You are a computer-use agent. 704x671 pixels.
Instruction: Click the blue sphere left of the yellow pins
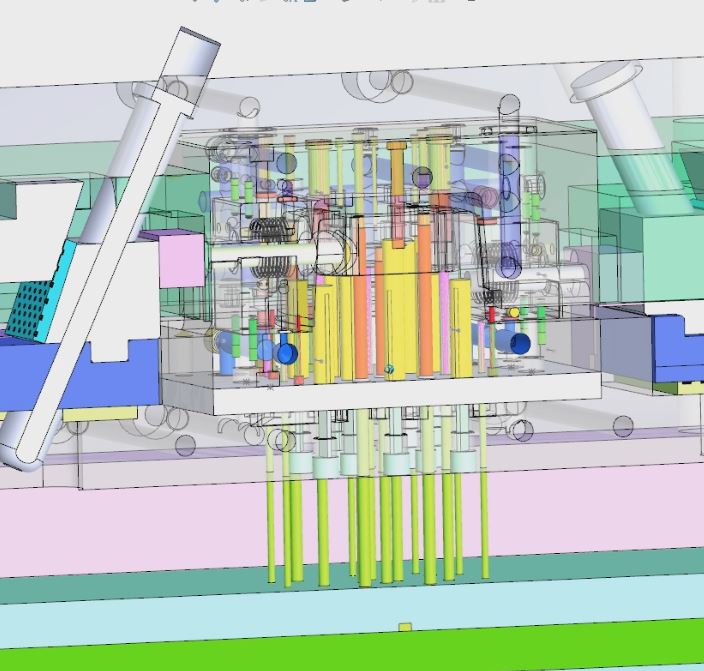pyautogui.click(x=287, y=354)
